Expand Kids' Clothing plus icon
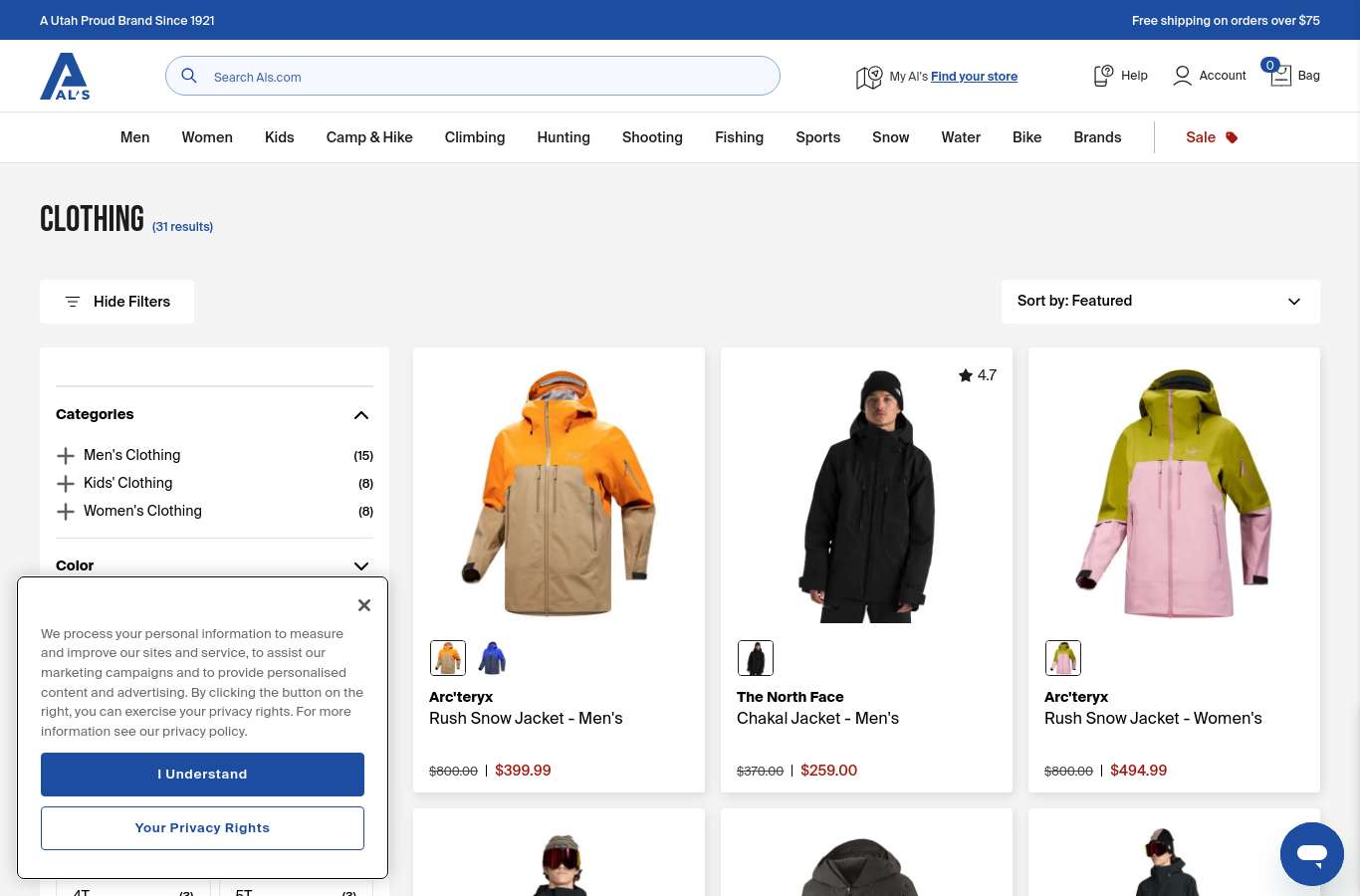The width and height of the screenshot is (1360, 896). (66, 484)
